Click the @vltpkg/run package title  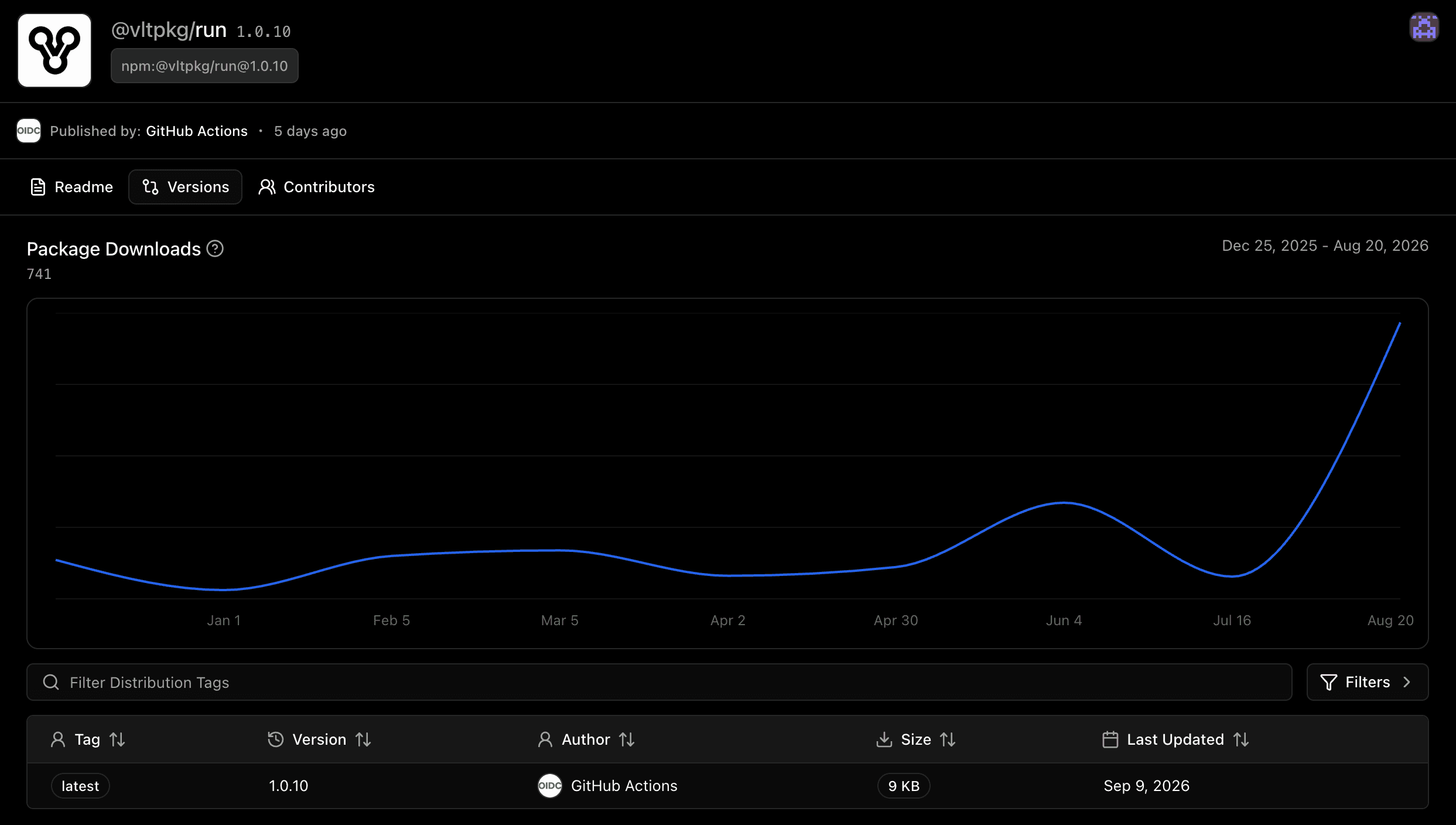pyautogui.click(x=169, y=30)
